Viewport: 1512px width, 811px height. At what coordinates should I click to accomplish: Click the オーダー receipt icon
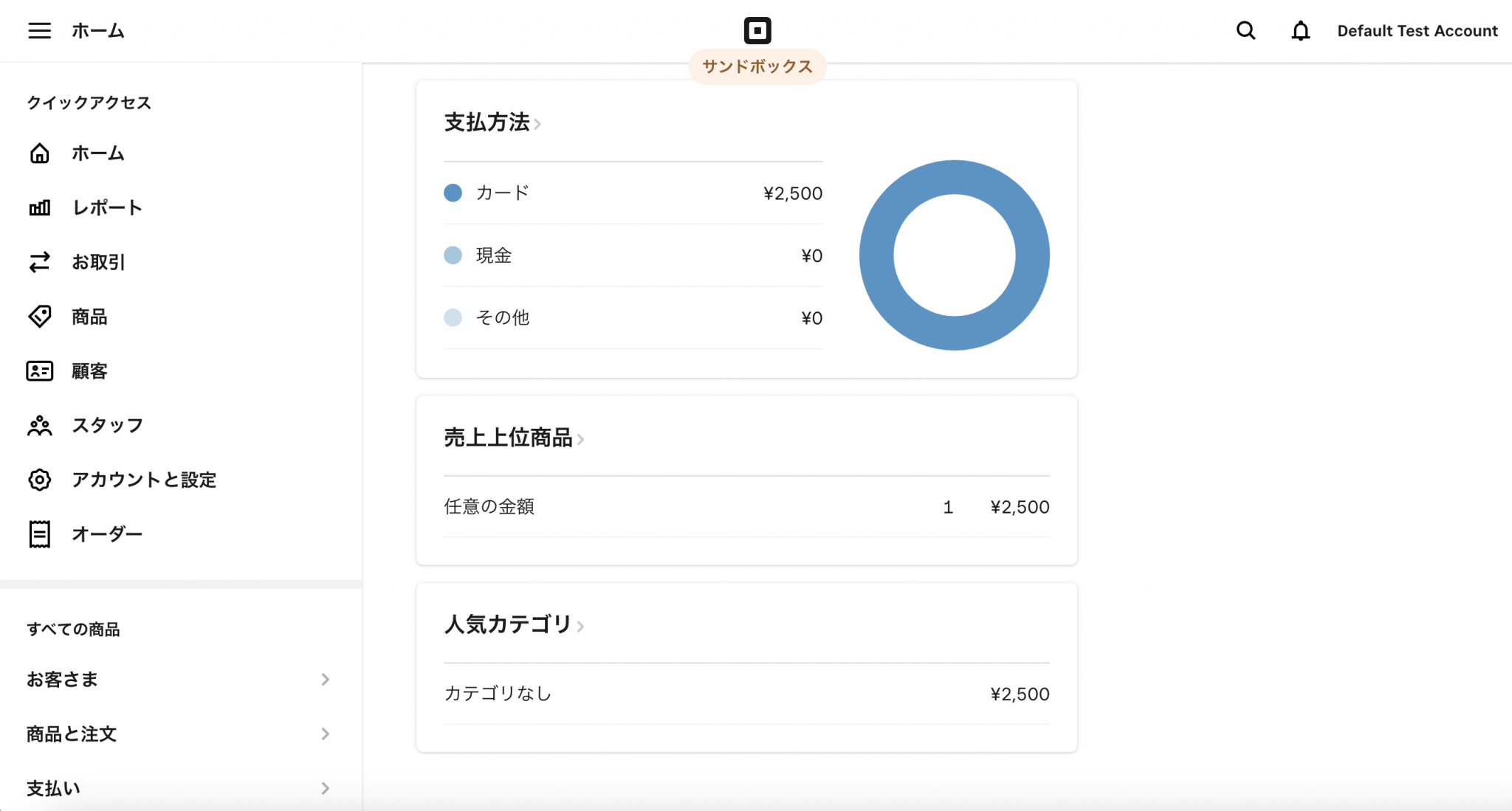[x=40, y=534]
